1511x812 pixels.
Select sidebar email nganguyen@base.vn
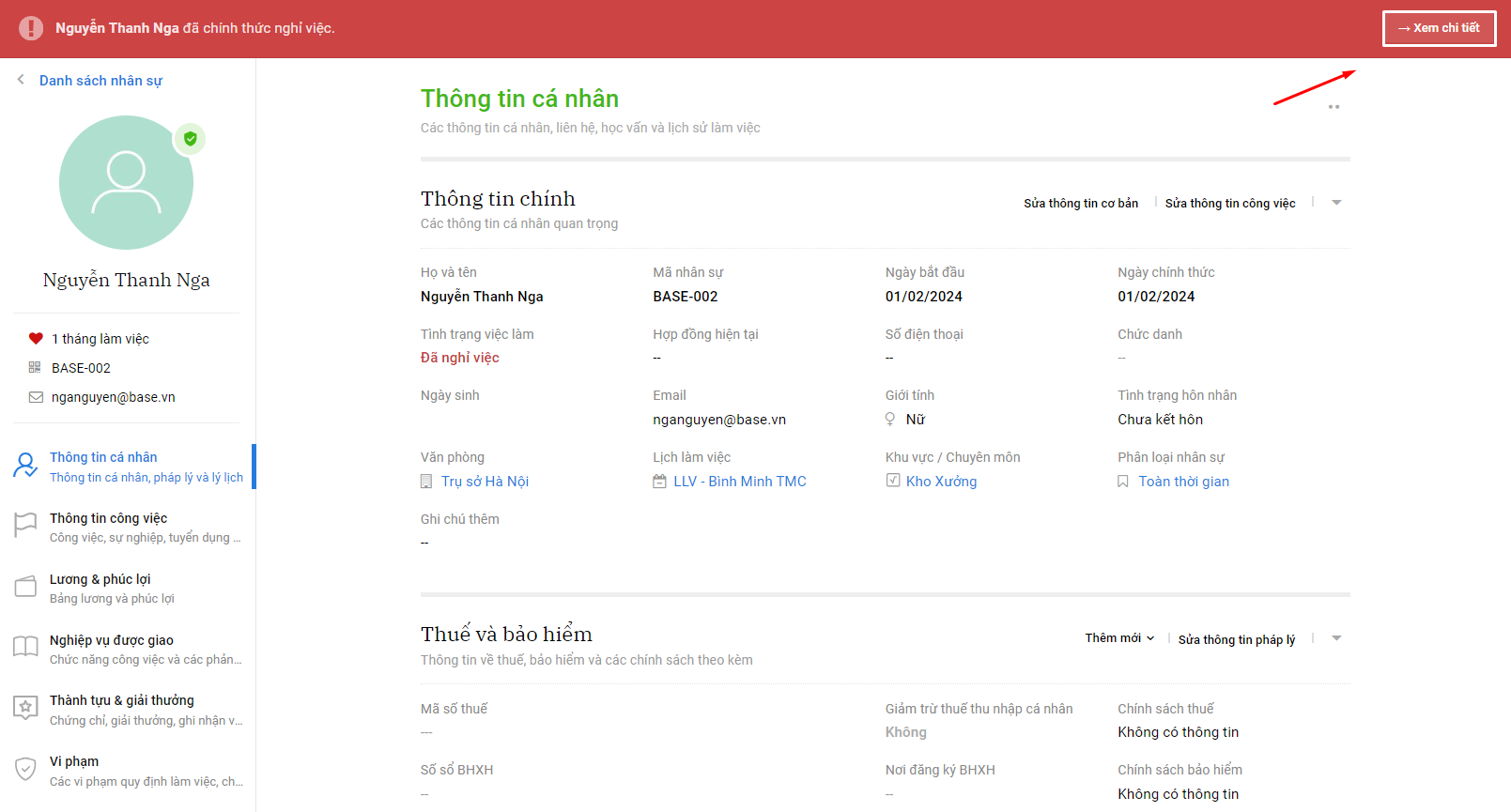pos(114,397)
